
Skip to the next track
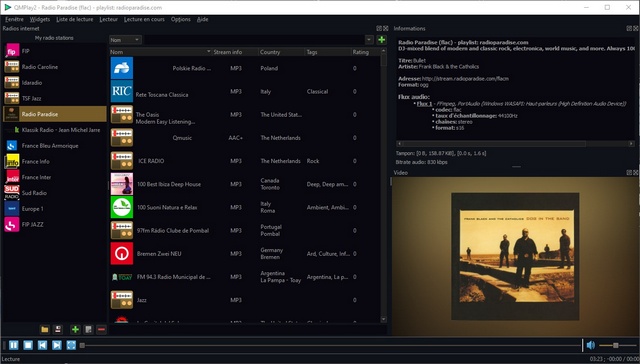pyautogui.click(x=57, y=345)
